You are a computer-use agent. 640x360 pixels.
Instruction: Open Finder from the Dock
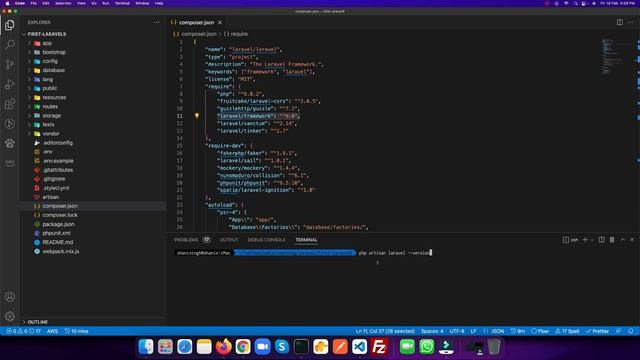(146, 347)
